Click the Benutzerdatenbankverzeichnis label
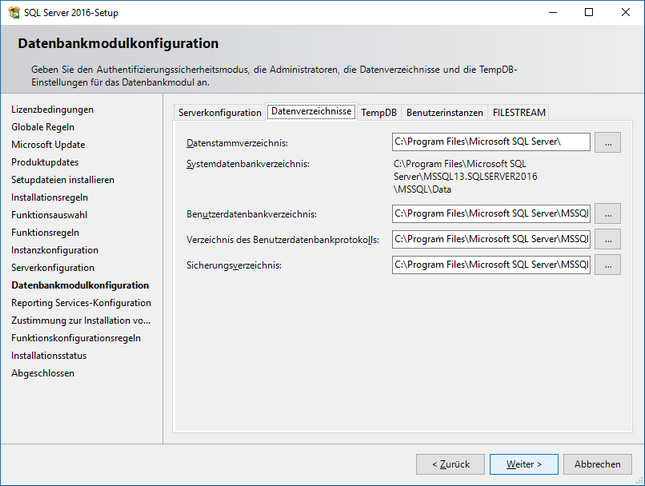Image resolution: width=645 pixels, height=486 pixels. 251,214
